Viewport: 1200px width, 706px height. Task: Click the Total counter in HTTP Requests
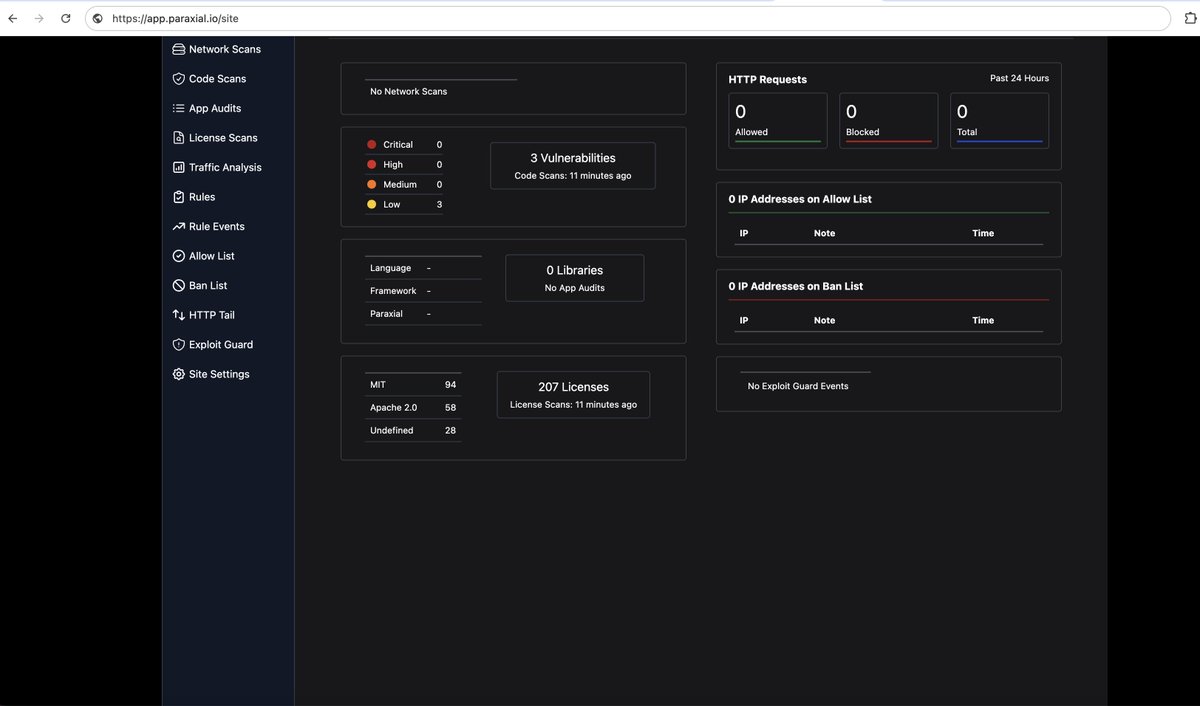point(999,118)
